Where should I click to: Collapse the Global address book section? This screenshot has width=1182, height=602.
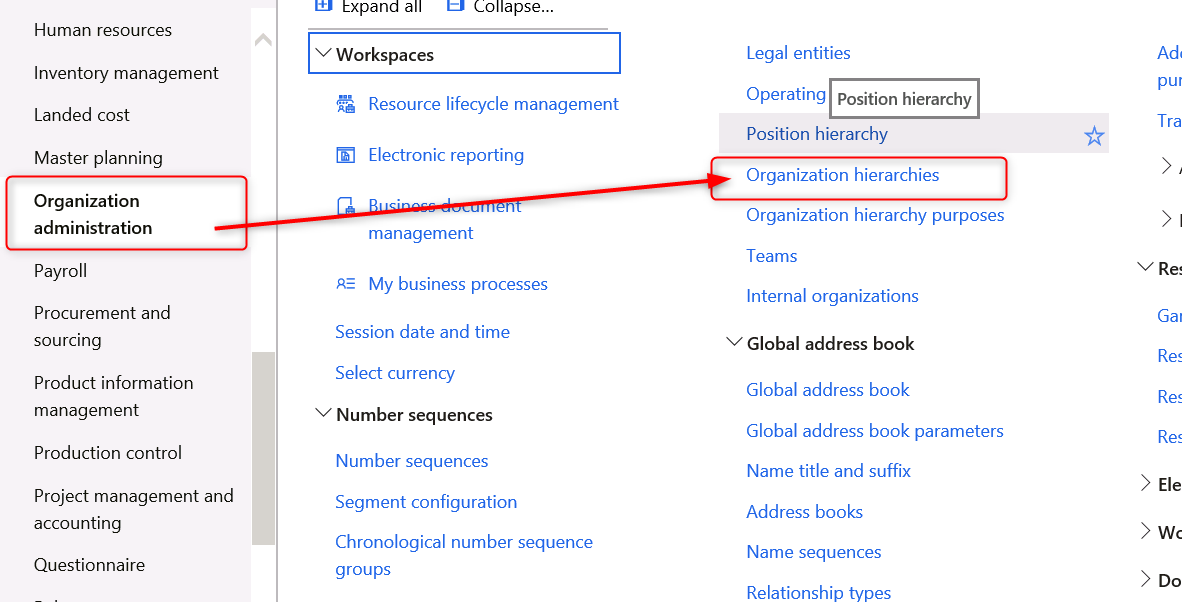pyautogui.click(x=733, y=343)
